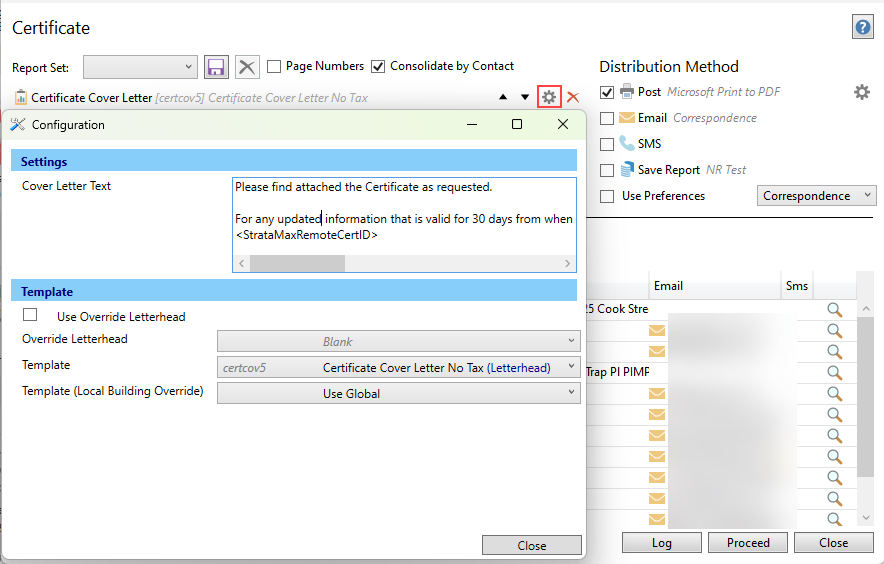884x564 pixels.
Task: Maximize the Configuration window
Action: click(x=516, y=124)
